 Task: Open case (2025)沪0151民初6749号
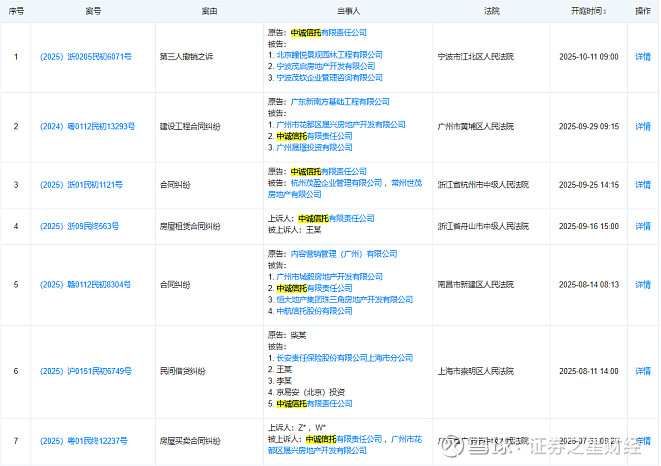tap(86, 371)
